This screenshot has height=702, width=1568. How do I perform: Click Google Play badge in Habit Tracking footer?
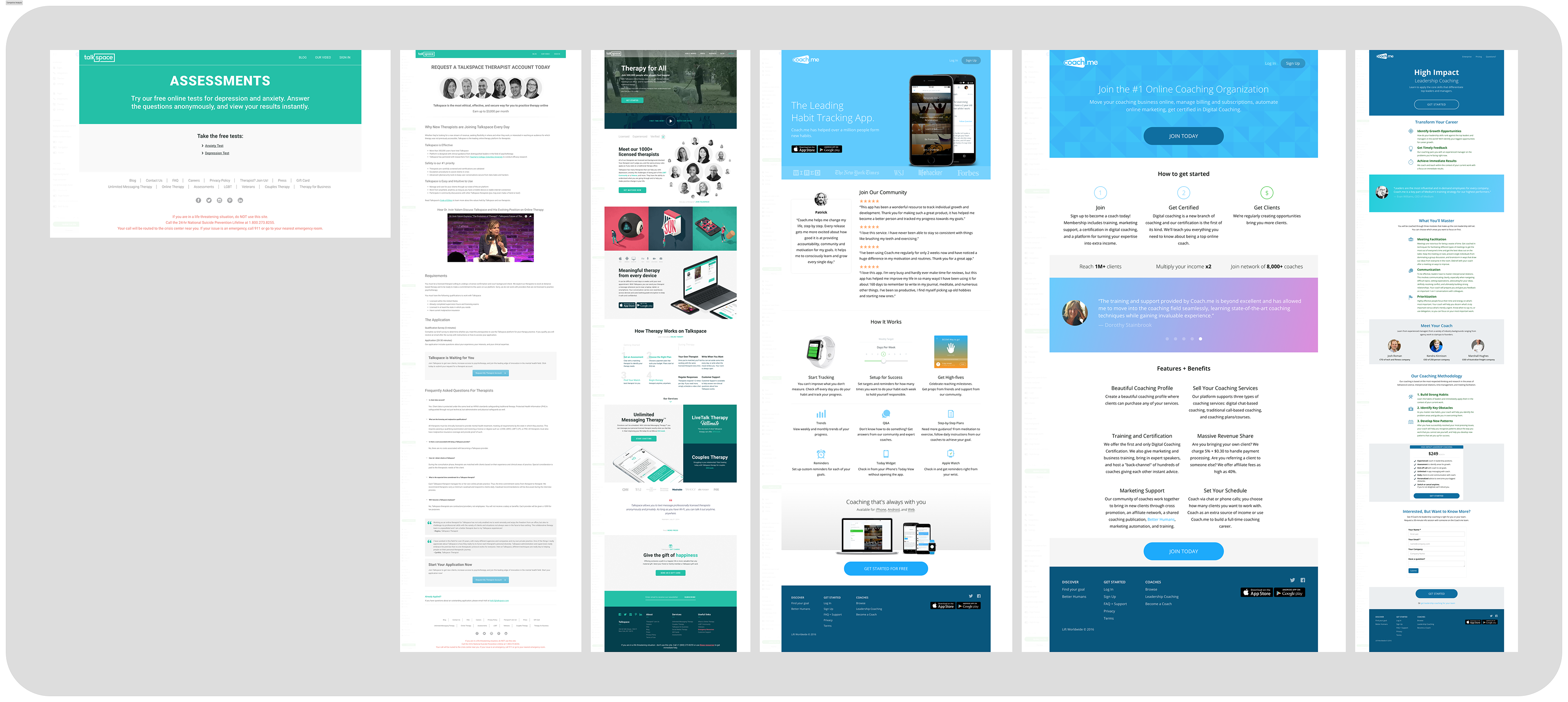point(968,606)
